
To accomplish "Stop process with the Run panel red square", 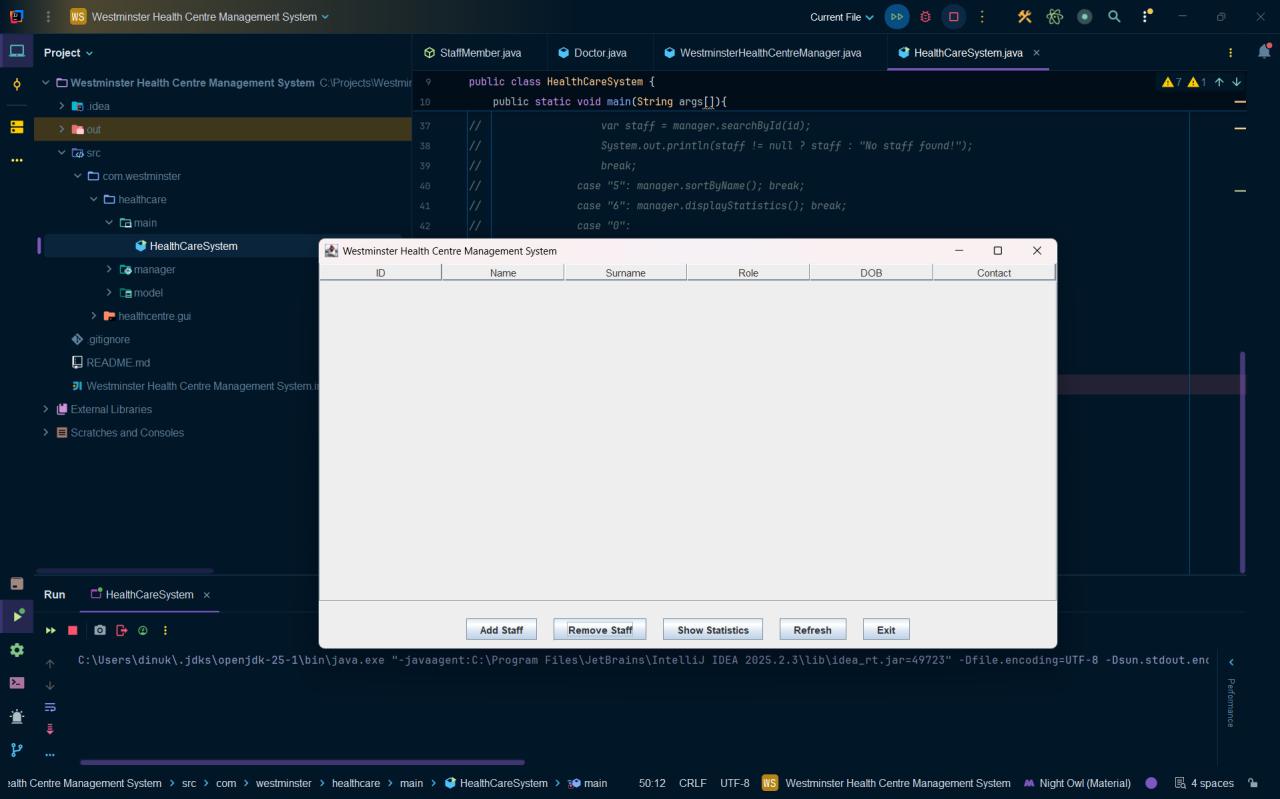I will (73, 630).
